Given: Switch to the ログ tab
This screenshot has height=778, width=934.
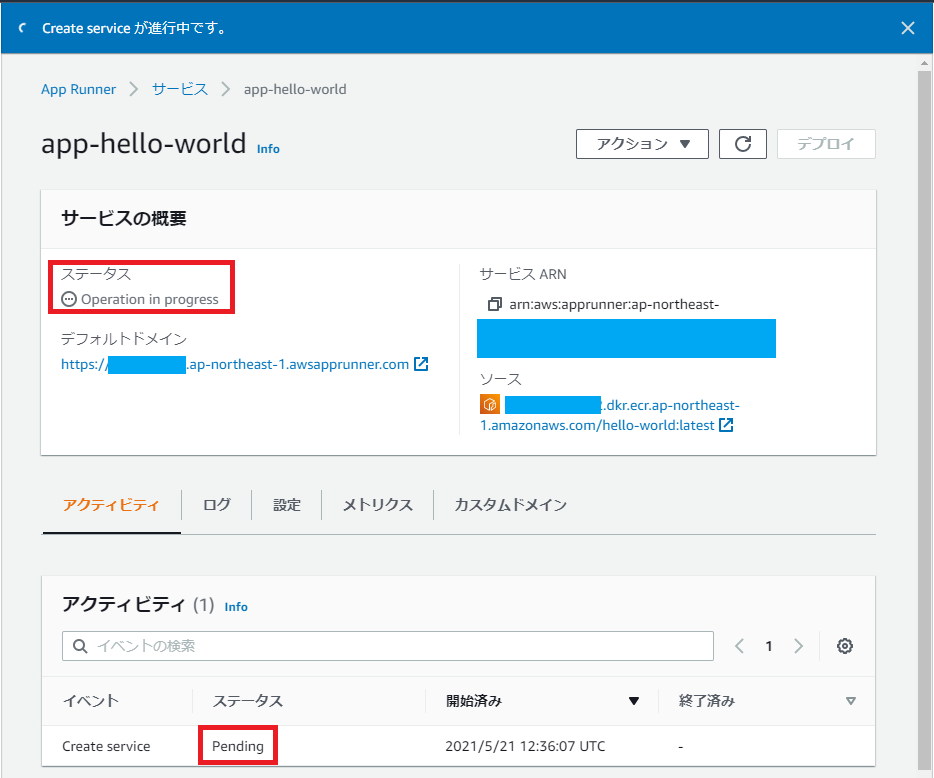Looking at the screenshot, I should pos(216,505).
